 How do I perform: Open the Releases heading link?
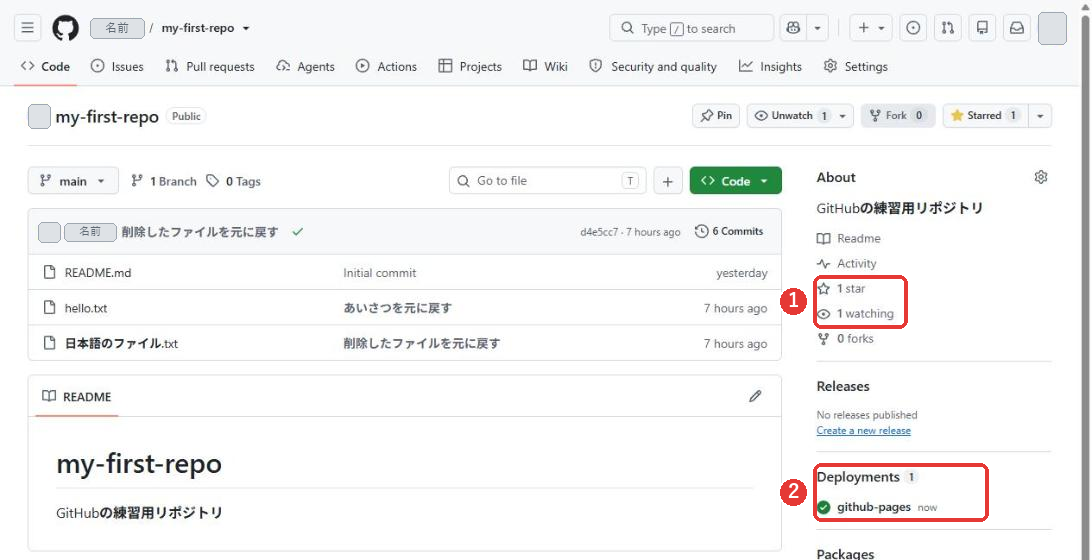843,386
